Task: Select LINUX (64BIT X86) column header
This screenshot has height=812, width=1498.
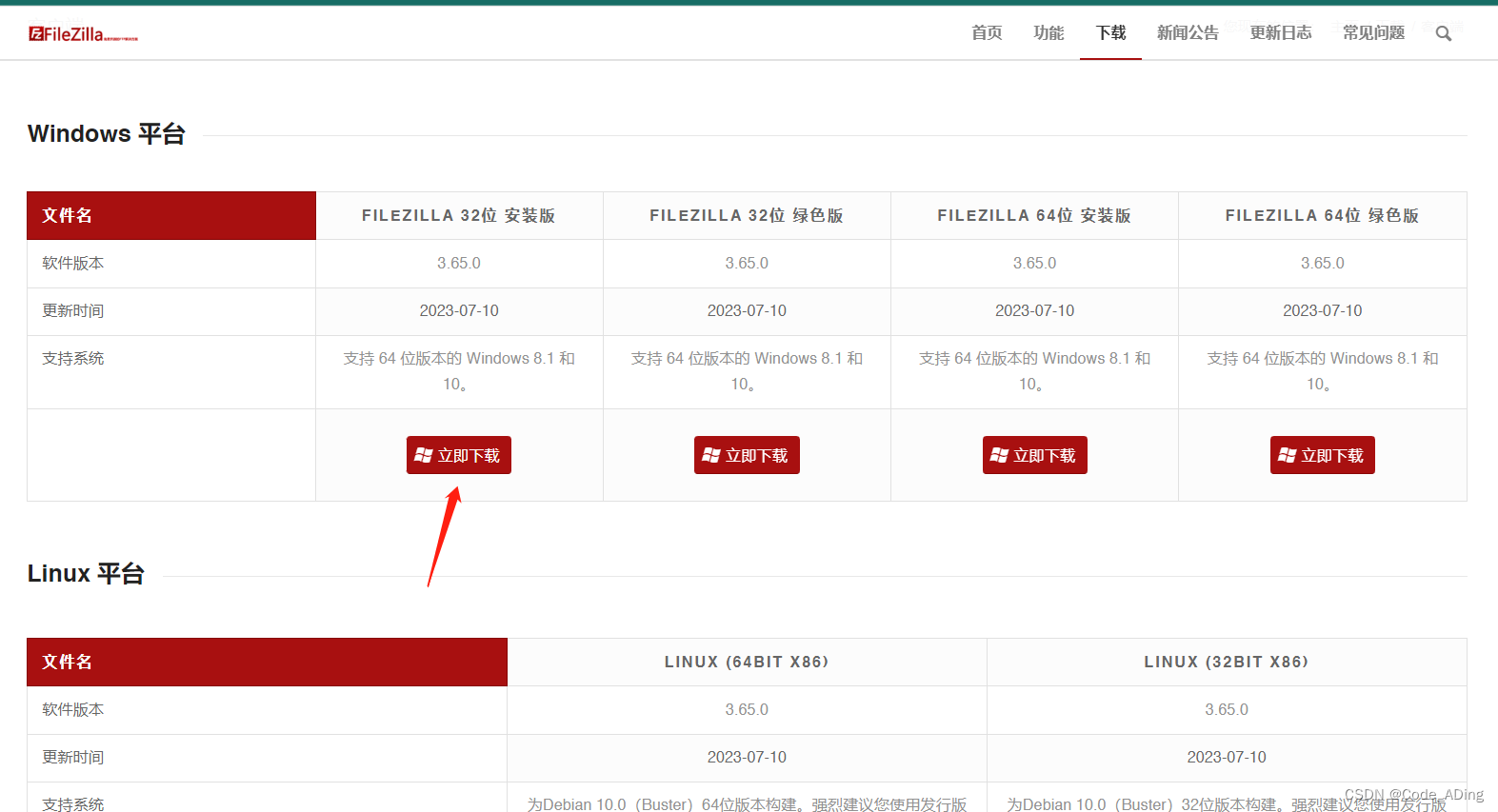Action: coord(747,663)
